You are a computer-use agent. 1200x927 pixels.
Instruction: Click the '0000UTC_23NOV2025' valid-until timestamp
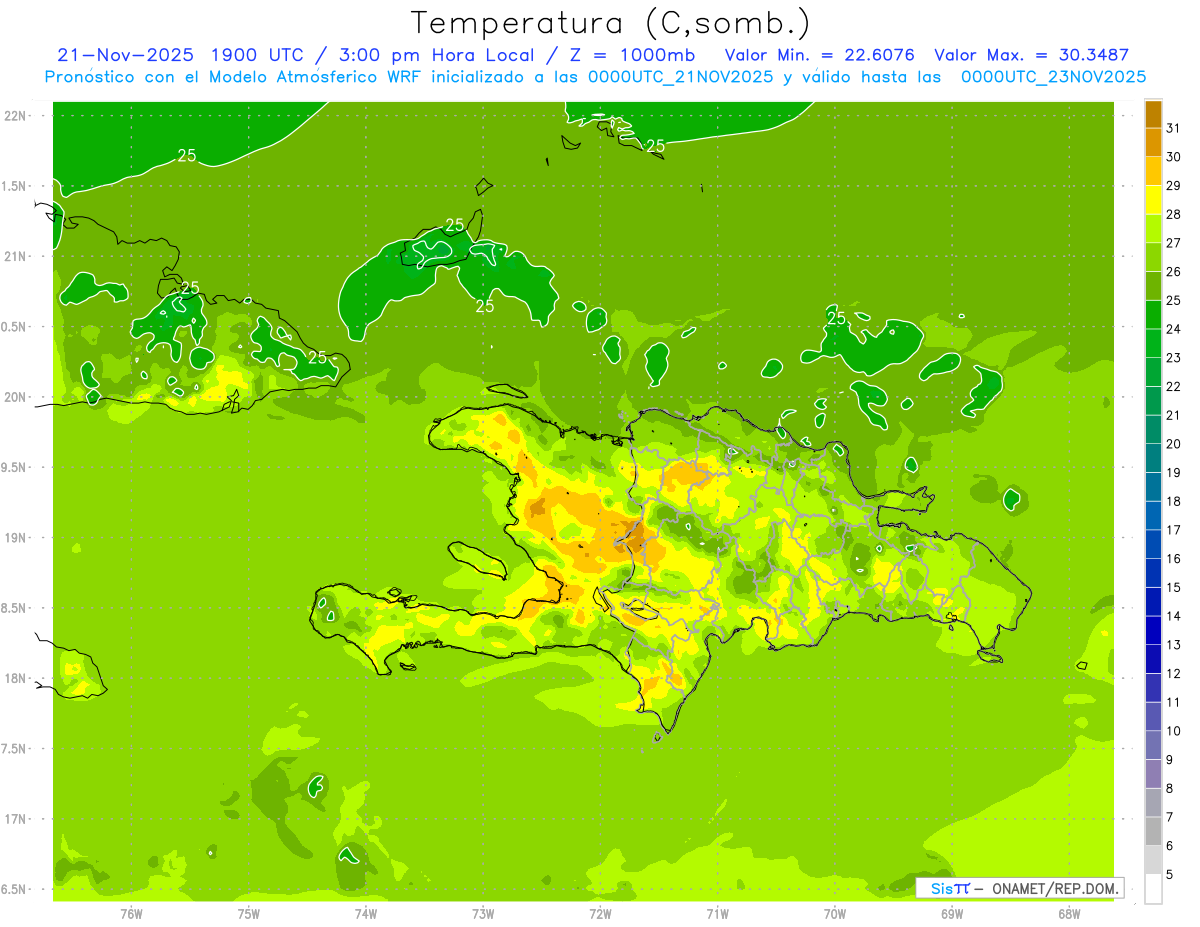click(1054, 77)
